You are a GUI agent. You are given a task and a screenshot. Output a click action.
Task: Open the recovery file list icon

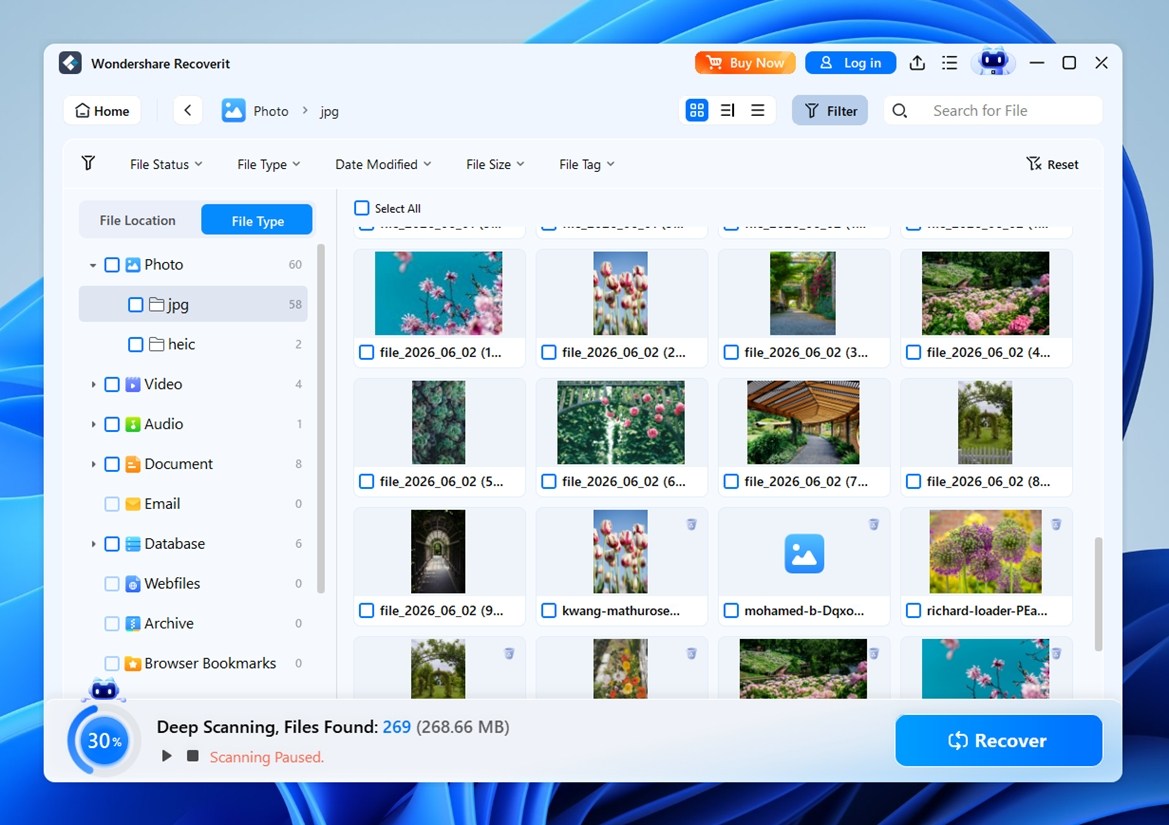949,62
